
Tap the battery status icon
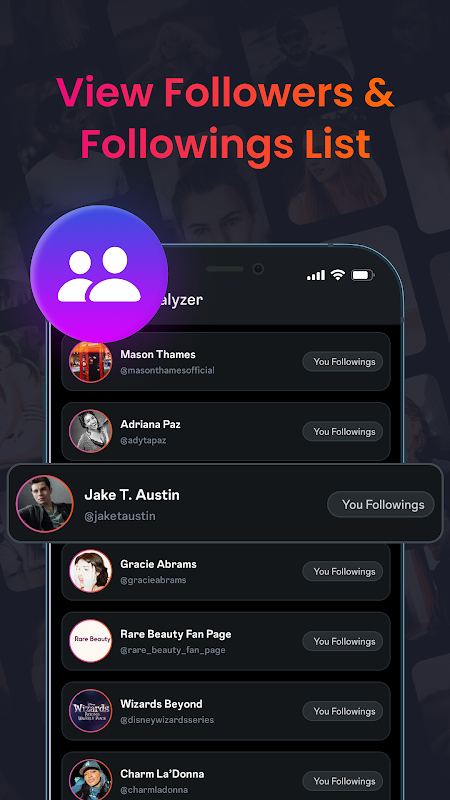click(363, 276)
